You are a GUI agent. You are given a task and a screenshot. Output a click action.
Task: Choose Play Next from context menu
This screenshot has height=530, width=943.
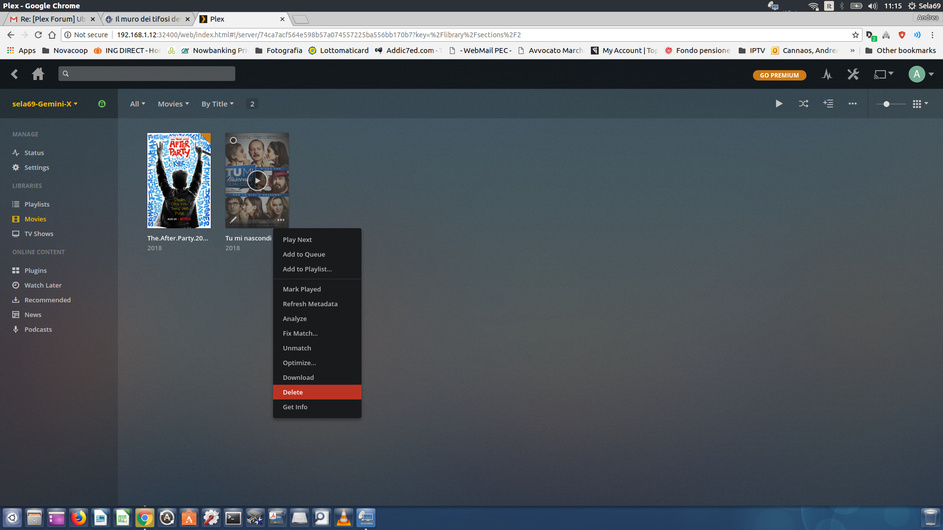[317, 239]
